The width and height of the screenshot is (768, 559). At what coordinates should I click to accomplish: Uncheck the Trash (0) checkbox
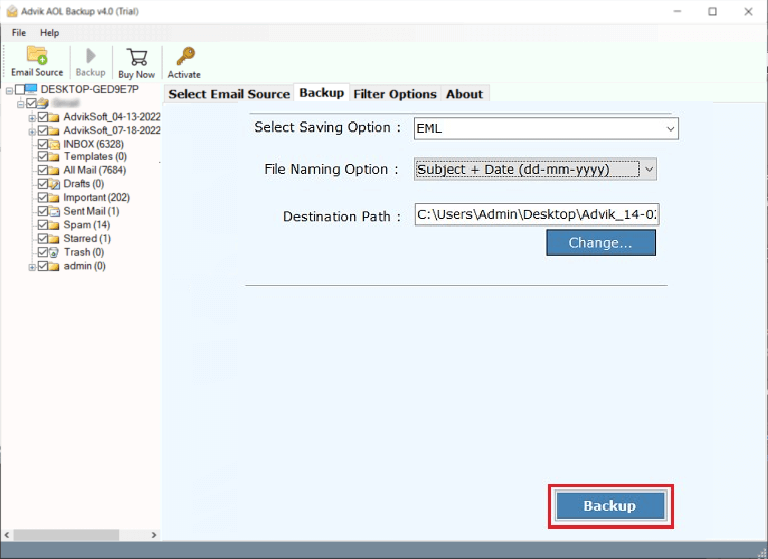pyautogui.click(x=43, y=252)
